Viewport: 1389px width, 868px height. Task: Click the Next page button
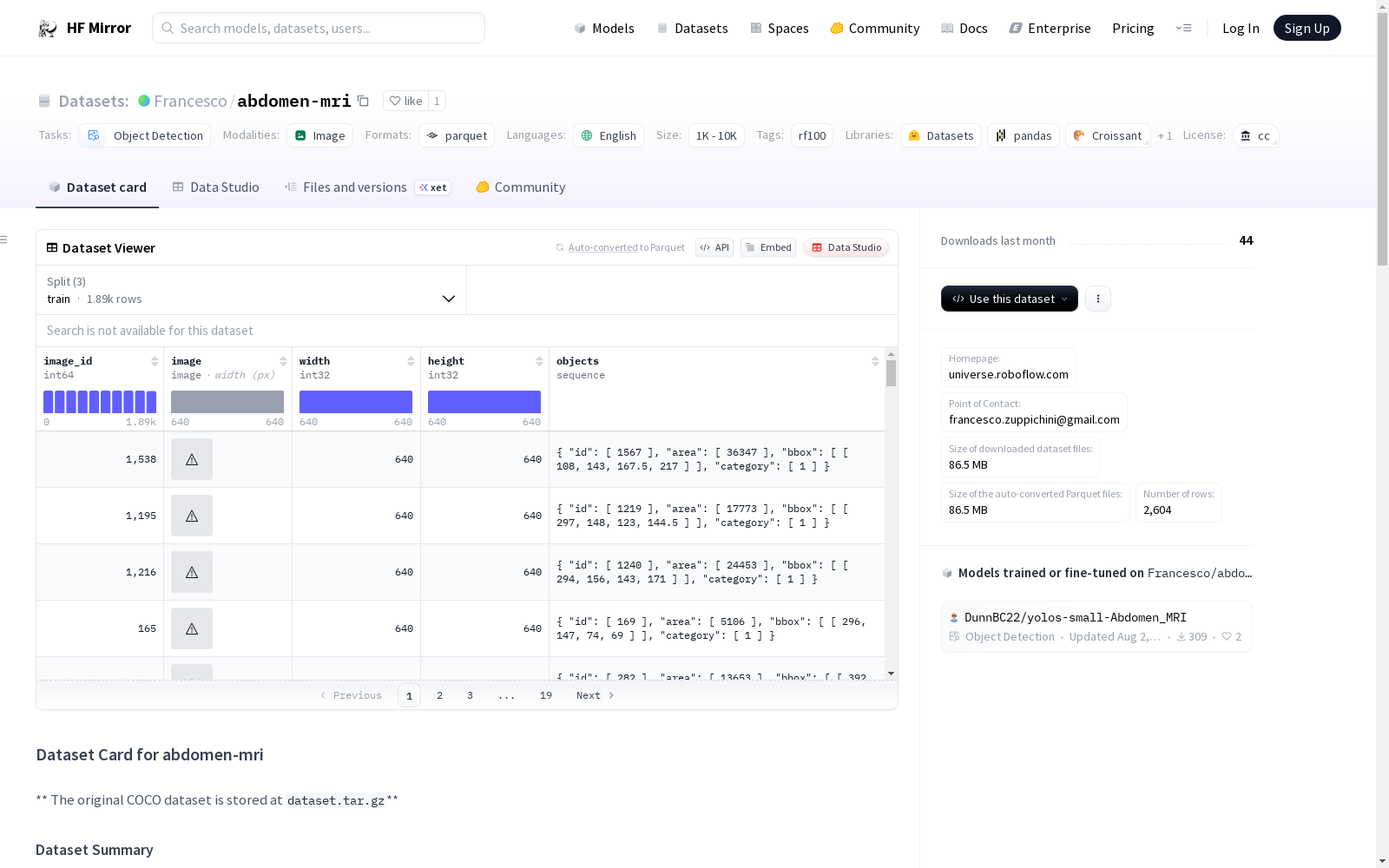[596, 695]
